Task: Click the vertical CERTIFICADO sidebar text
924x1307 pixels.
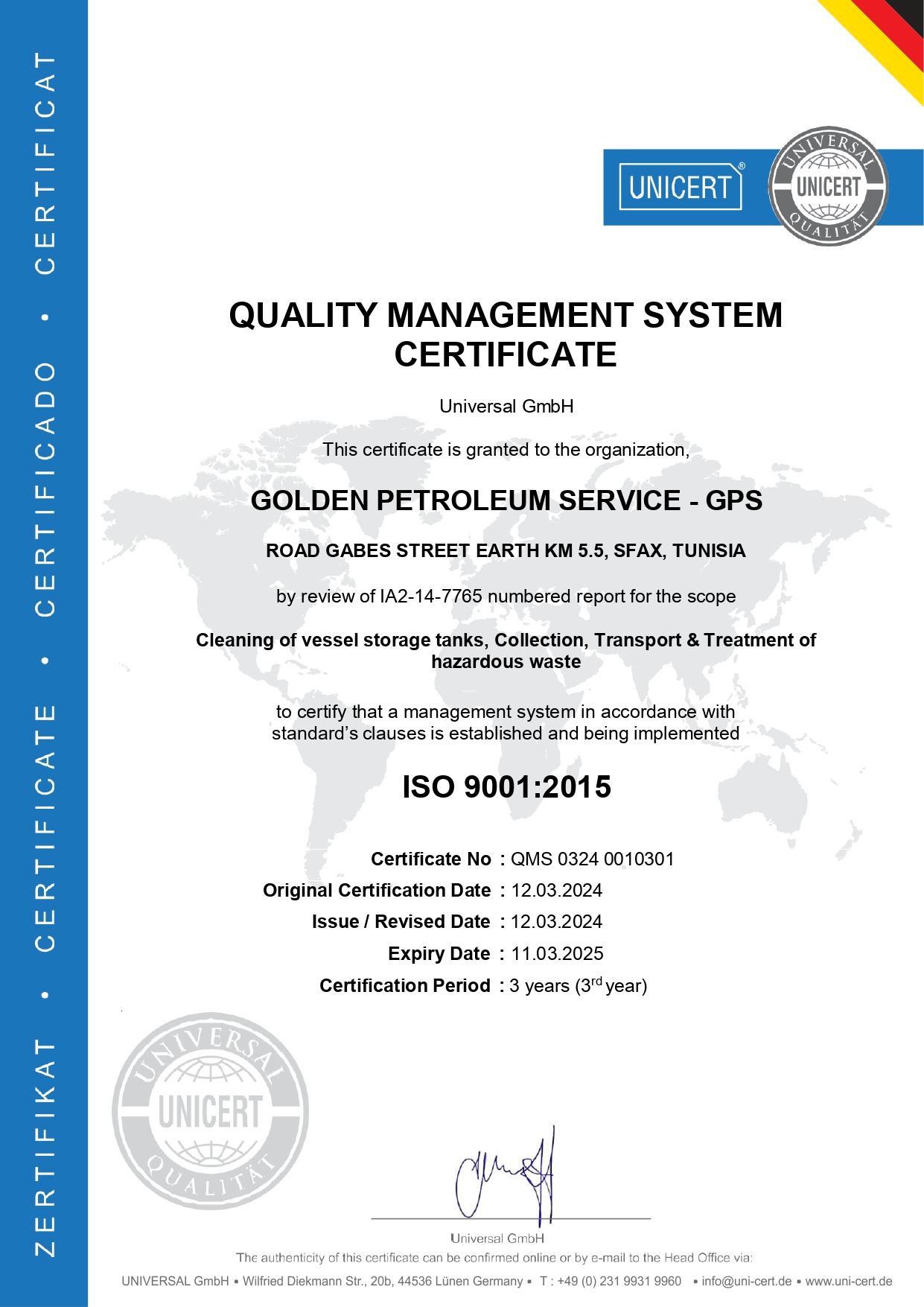Action: tap(45, 489)
